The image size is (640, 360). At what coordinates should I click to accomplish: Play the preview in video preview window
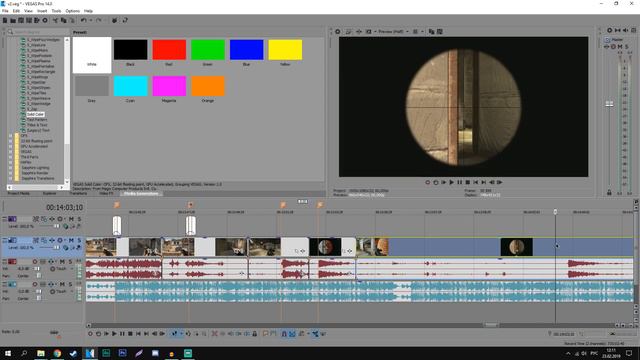point(451,182)
